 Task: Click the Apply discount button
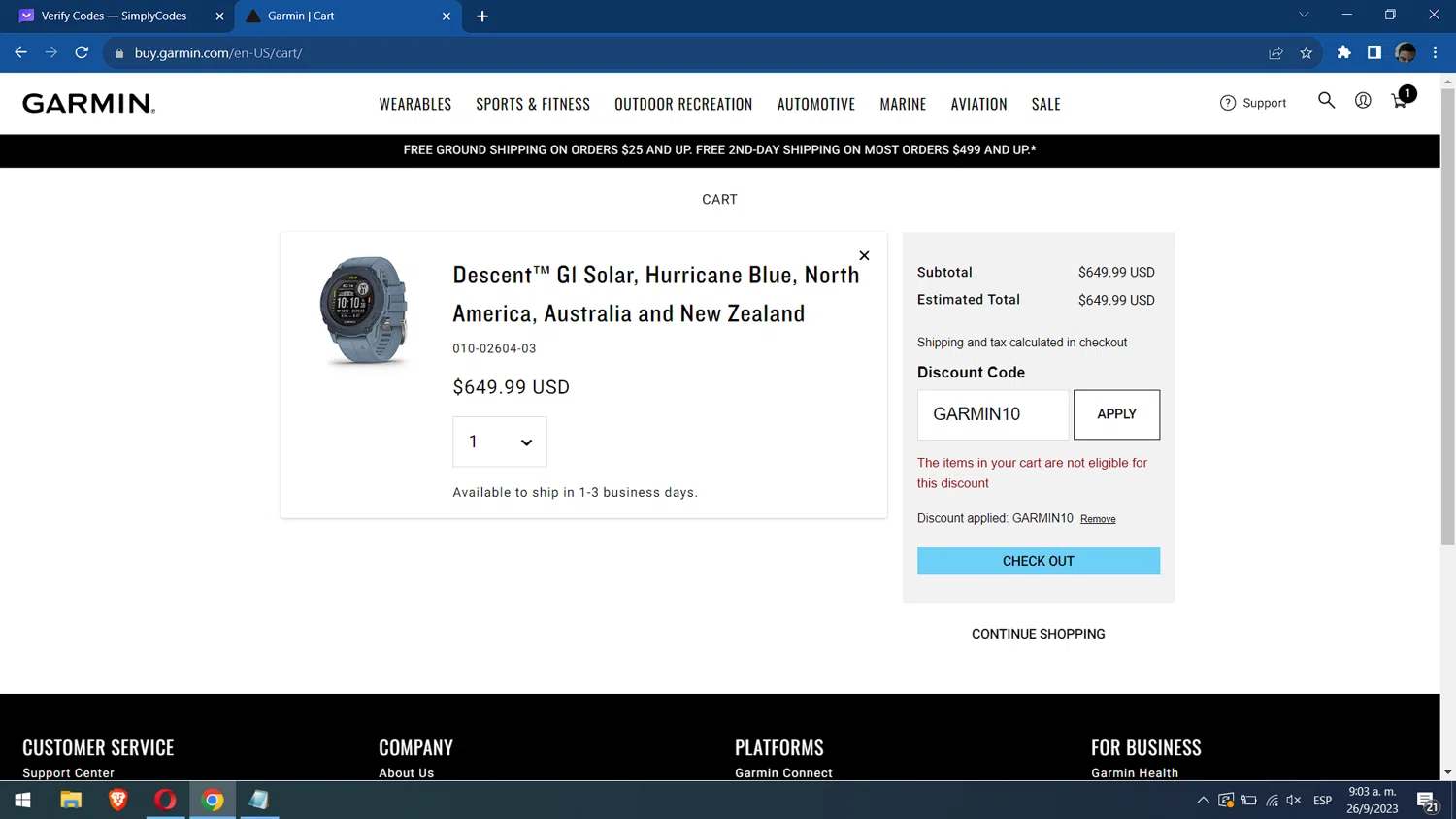1116,414
